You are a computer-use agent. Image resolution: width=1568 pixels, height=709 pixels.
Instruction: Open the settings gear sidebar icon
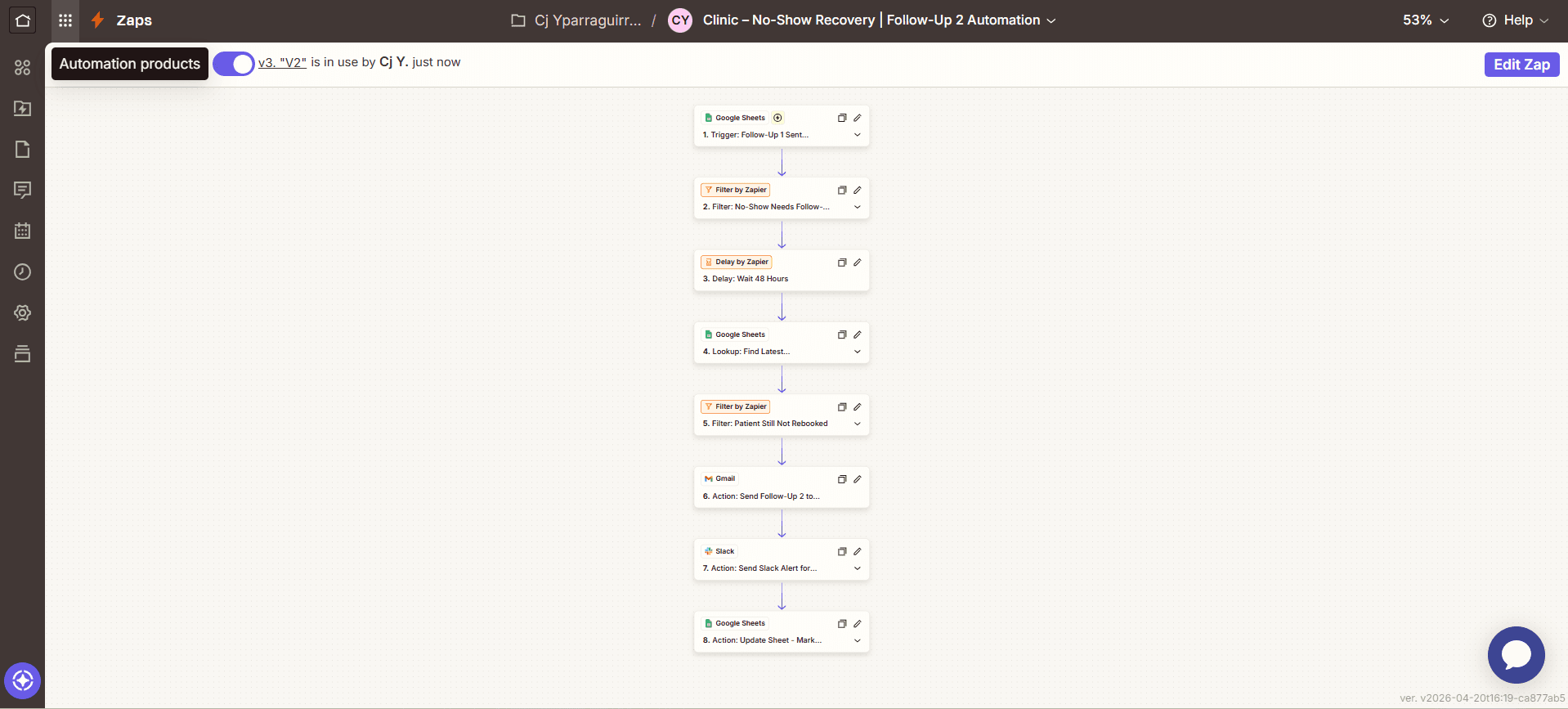pos(23,312)
